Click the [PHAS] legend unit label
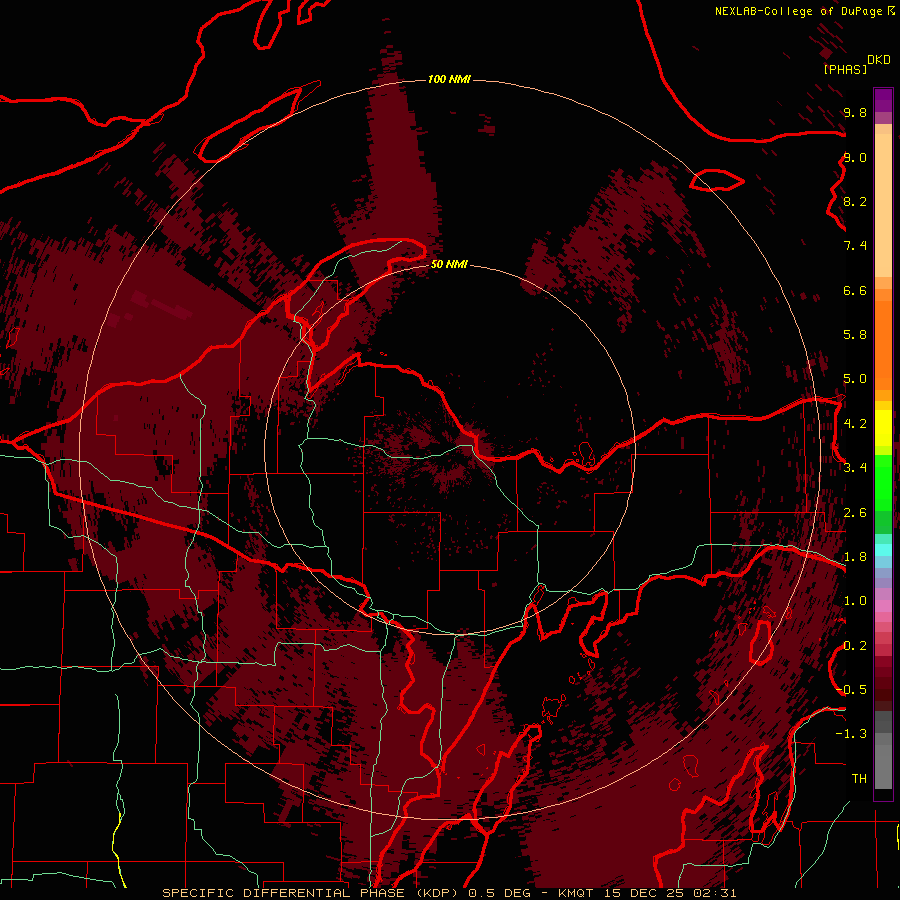 [x=845, y=69]
